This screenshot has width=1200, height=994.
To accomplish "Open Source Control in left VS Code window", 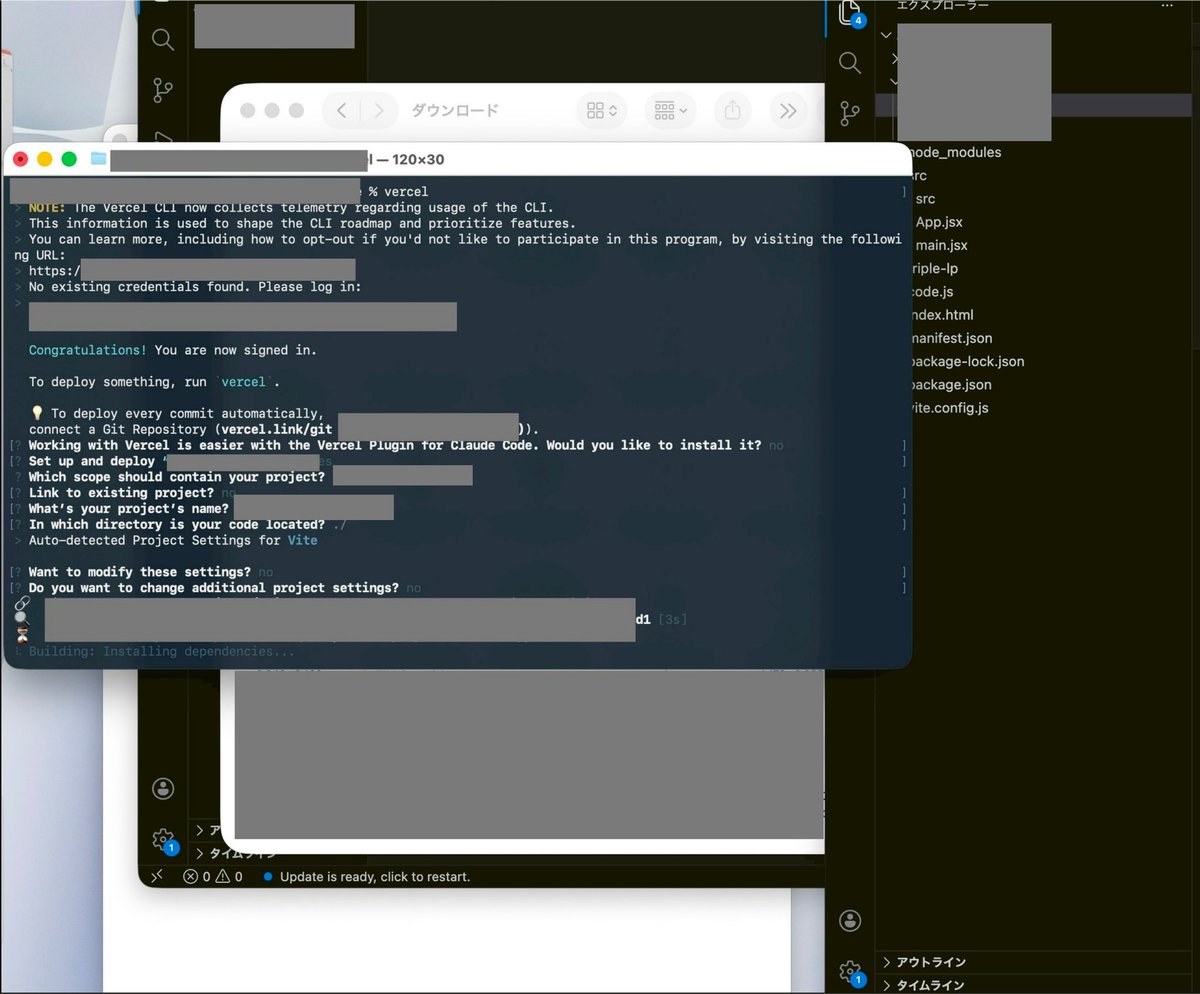I will click(x=163, y=90).
